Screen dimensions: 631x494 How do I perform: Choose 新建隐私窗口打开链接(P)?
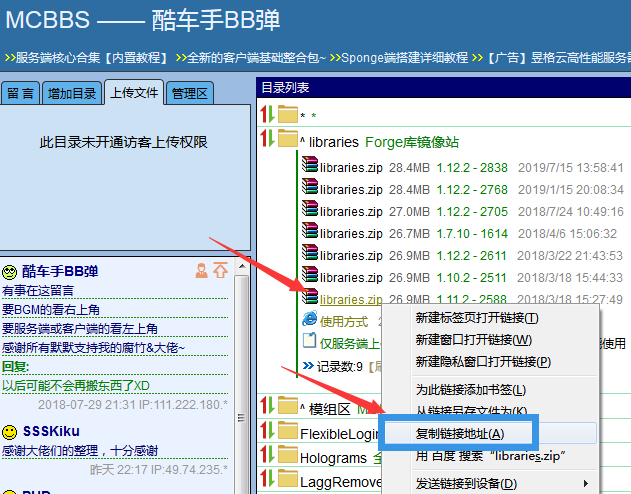(483, 362)
